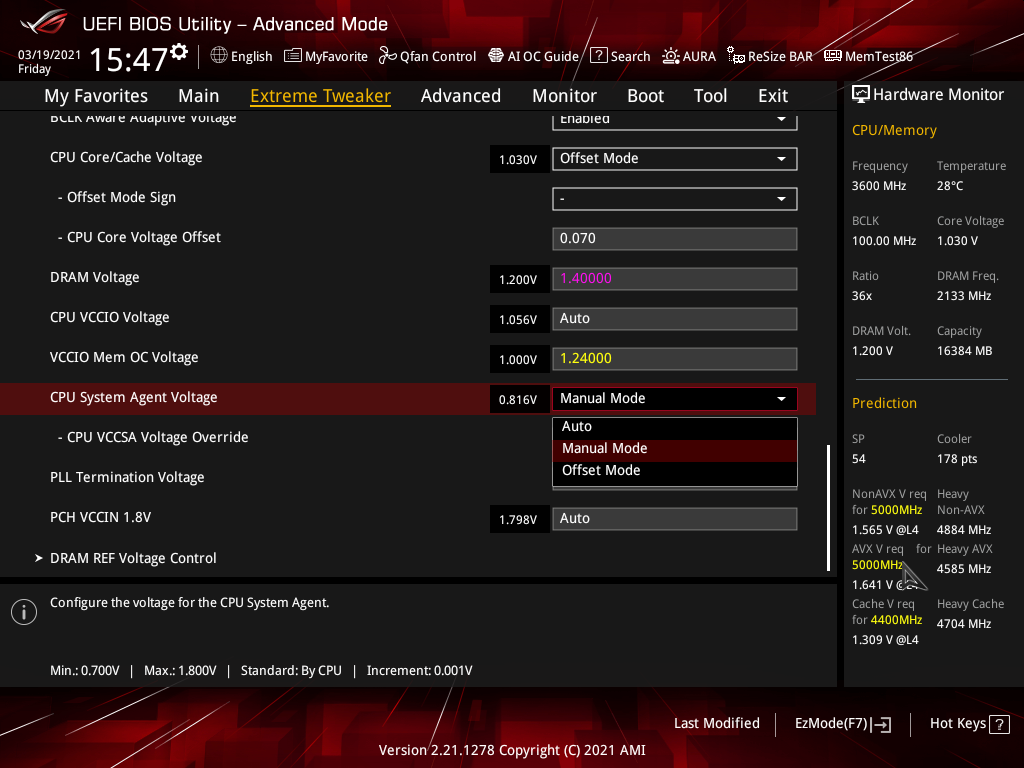Select Extreme Tweaker tab
This screenshot has width=1024, height=768.
[321, 95]
